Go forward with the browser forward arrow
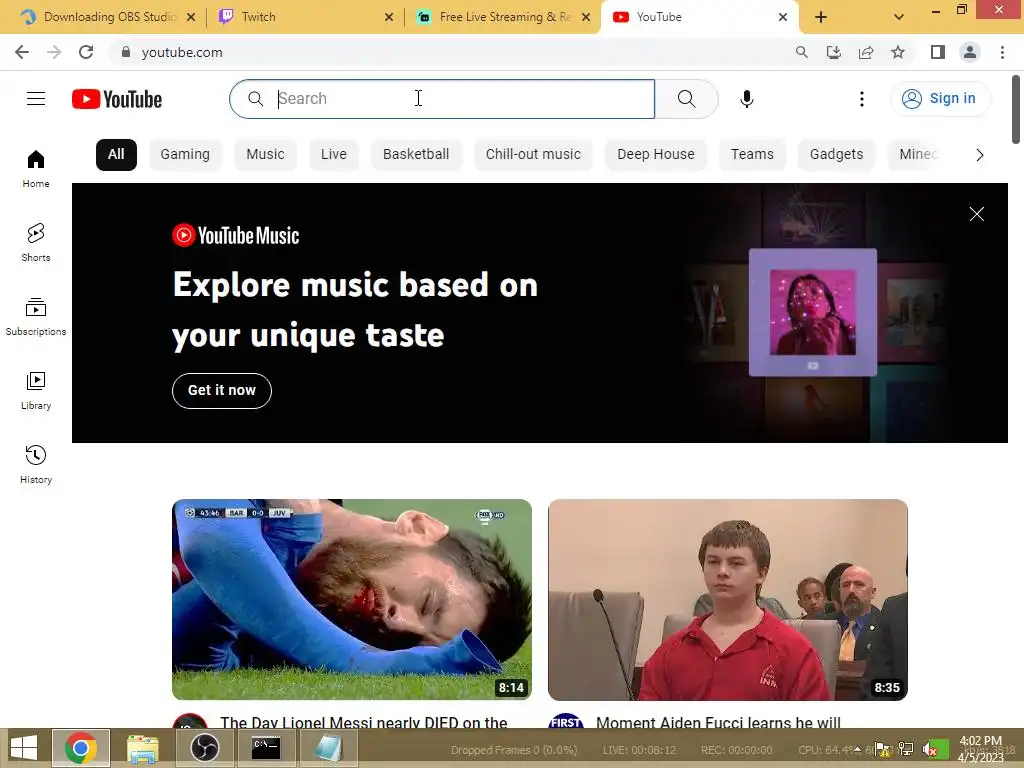 54,52
